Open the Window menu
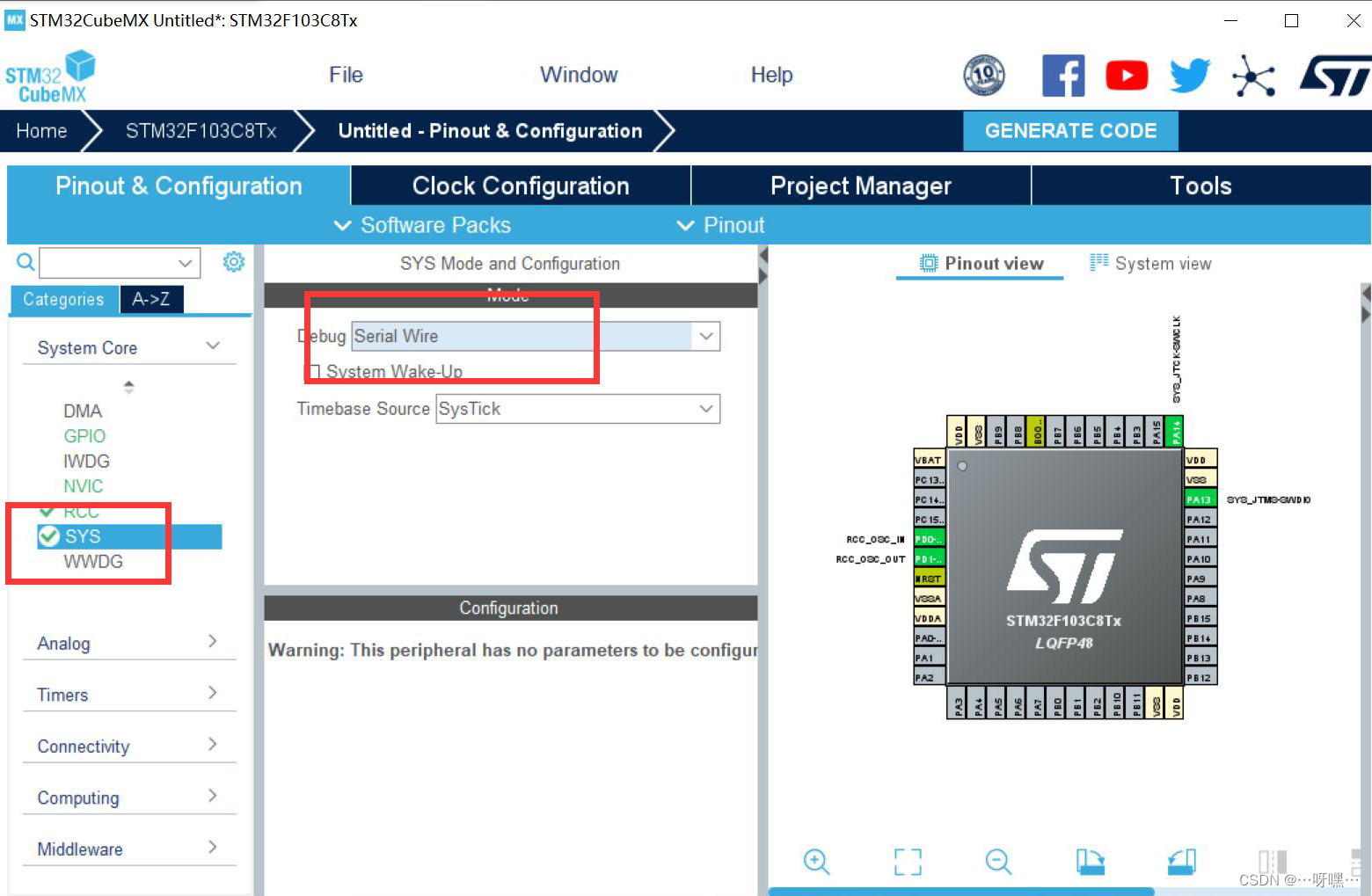Viewport: 1372px width, 896px height. [x=579, y=75]
